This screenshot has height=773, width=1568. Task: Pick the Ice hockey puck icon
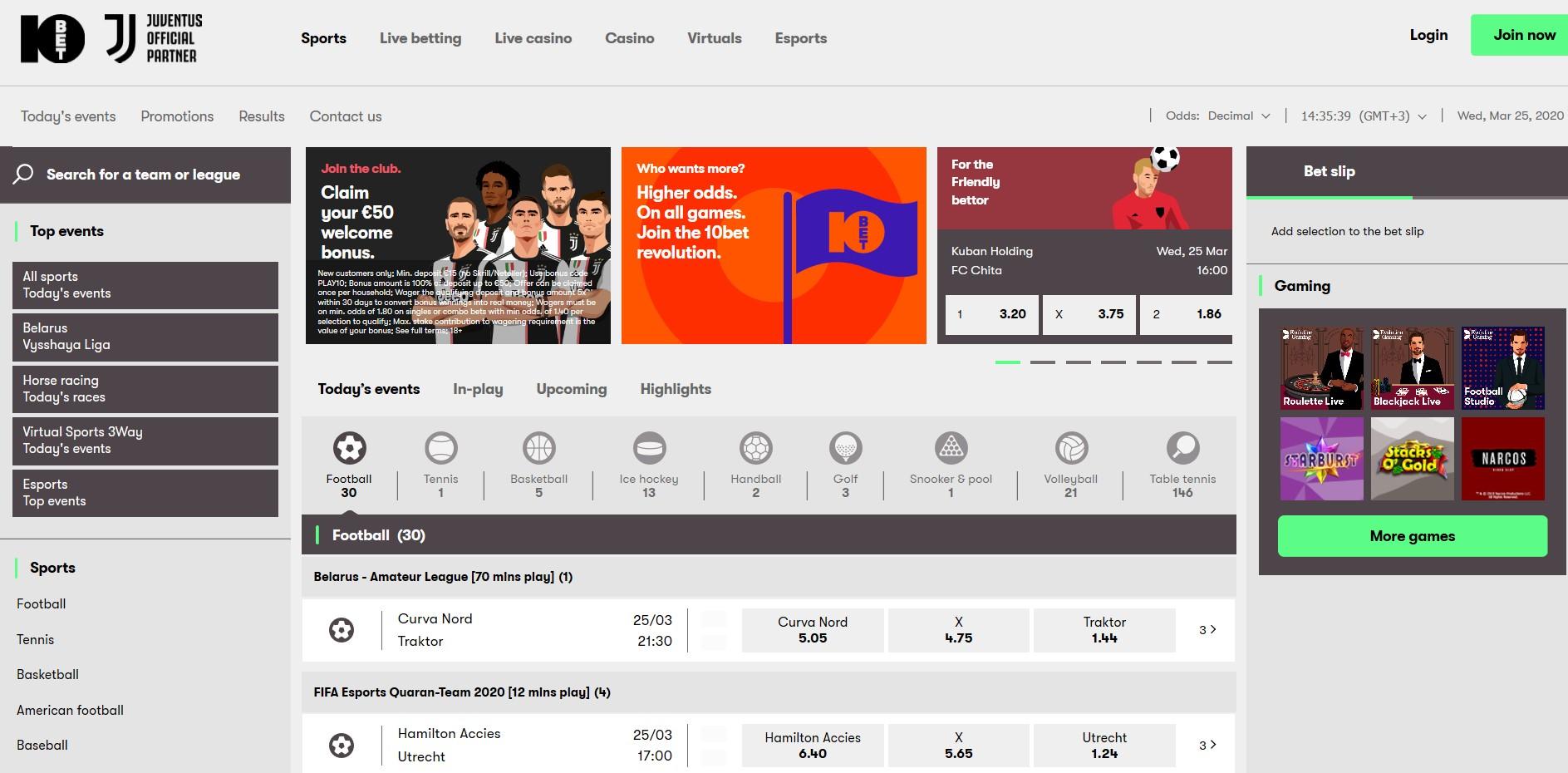tap(649, 449)
